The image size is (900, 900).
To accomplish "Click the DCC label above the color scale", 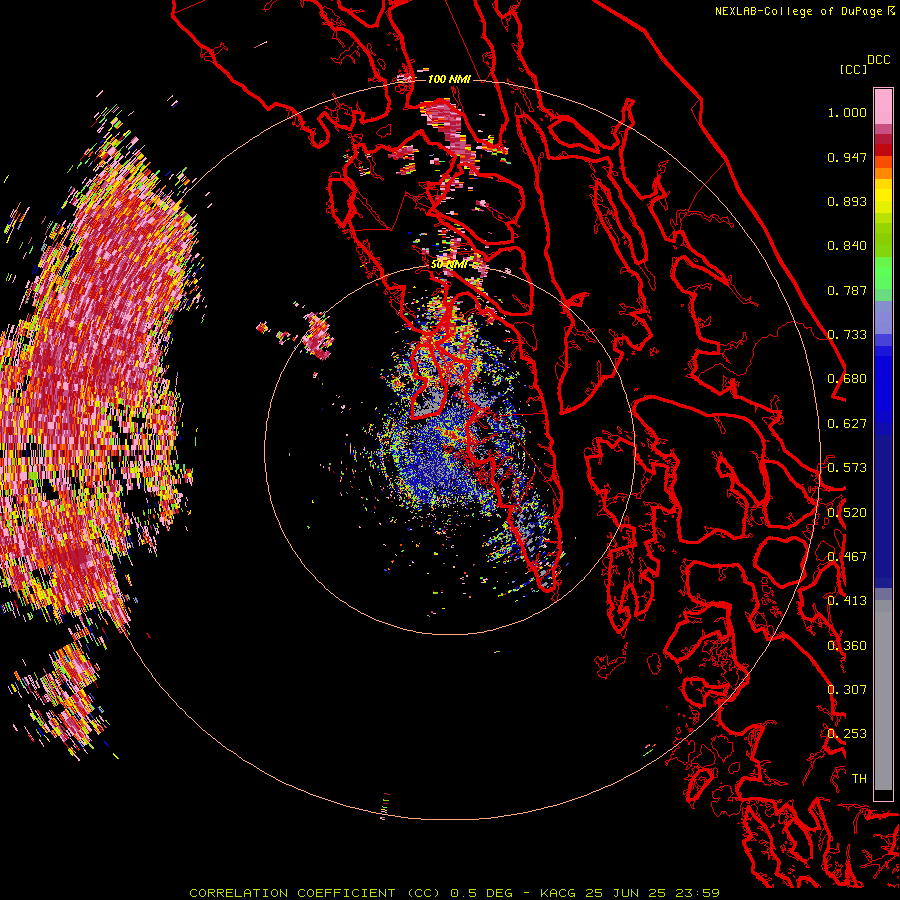I will (x=878, y=60).
